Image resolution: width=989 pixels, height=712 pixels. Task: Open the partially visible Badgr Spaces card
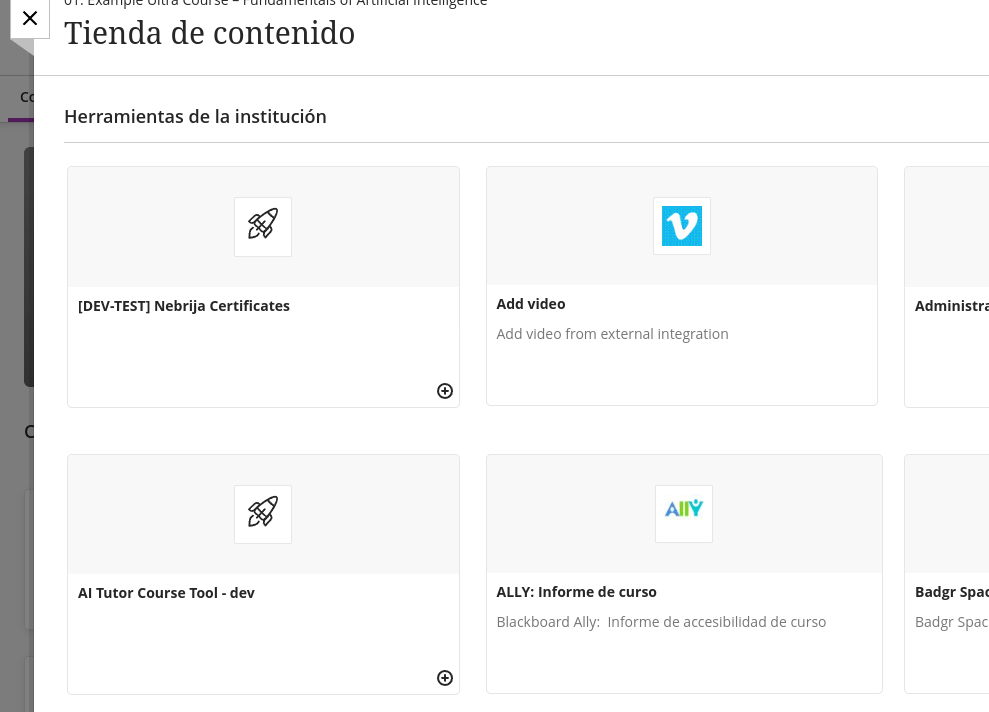click(947, 574)
